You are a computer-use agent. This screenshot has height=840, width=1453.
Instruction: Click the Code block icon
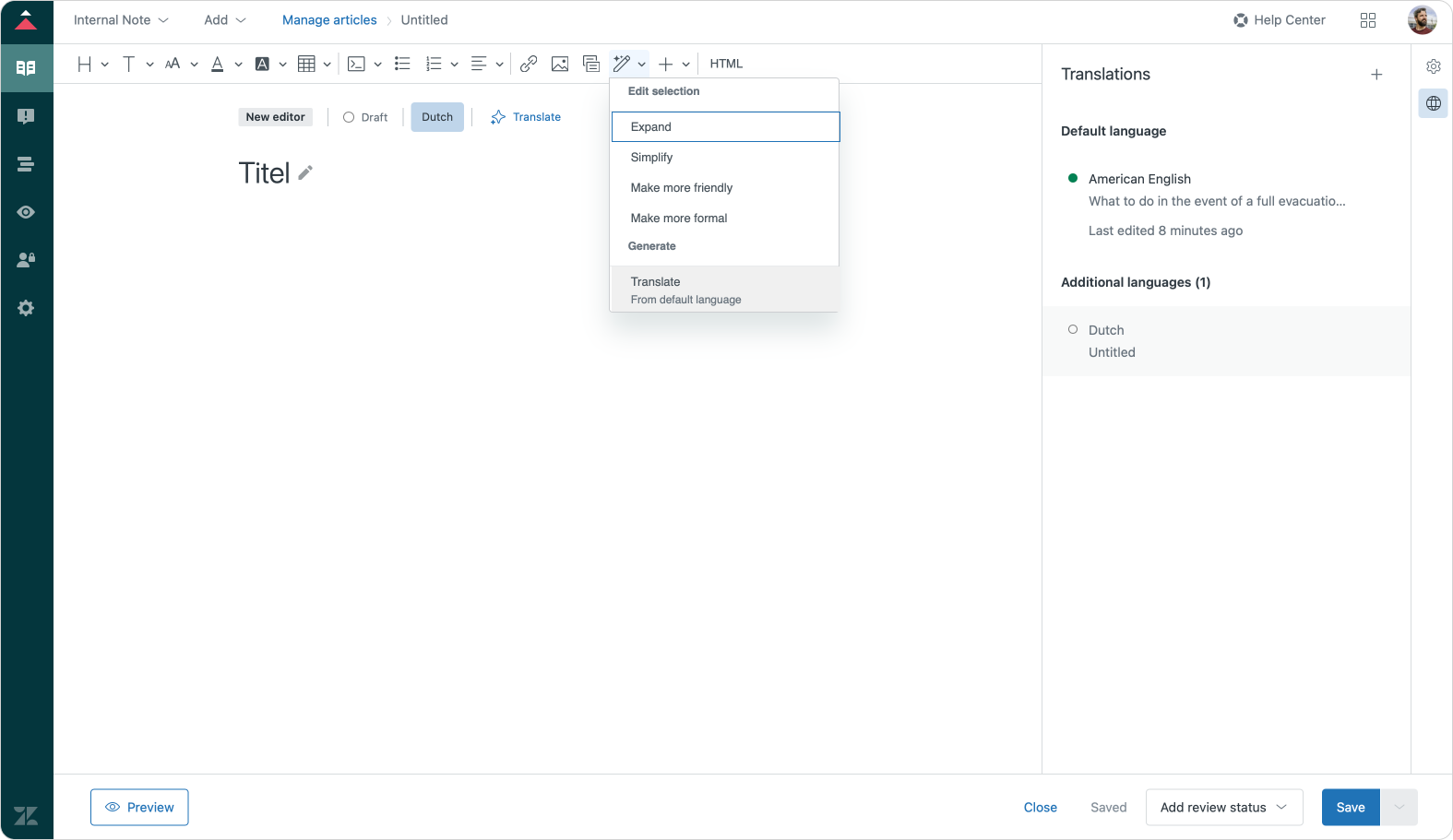click(x=356, y=64)
